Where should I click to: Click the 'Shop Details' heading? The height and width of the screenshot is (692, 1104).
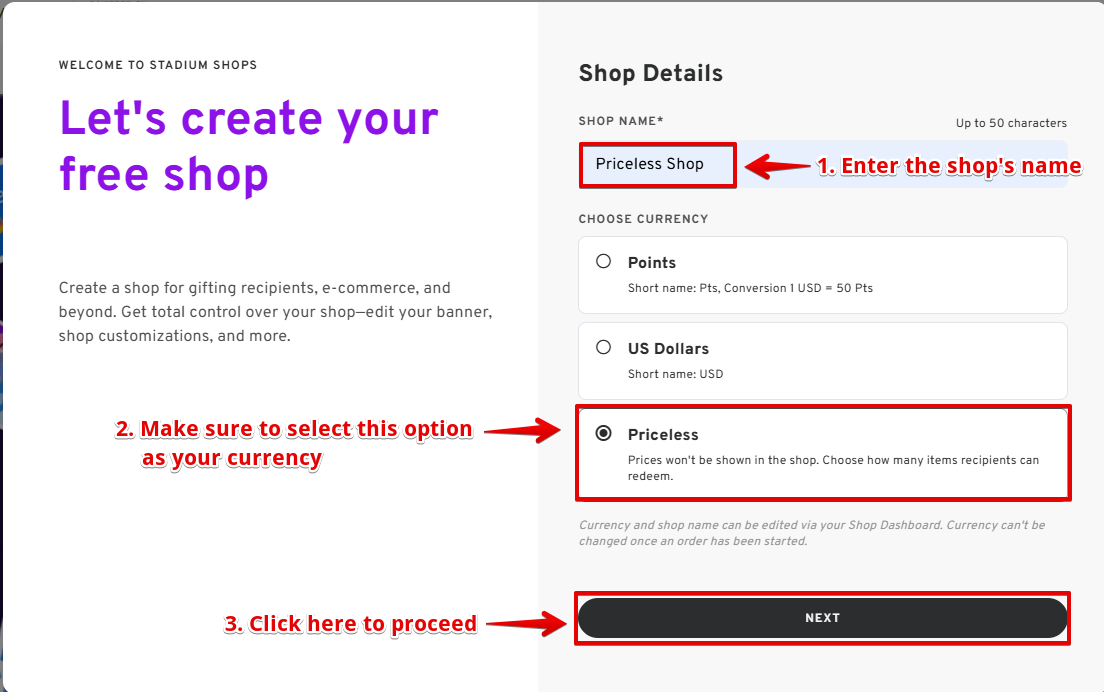650,73
